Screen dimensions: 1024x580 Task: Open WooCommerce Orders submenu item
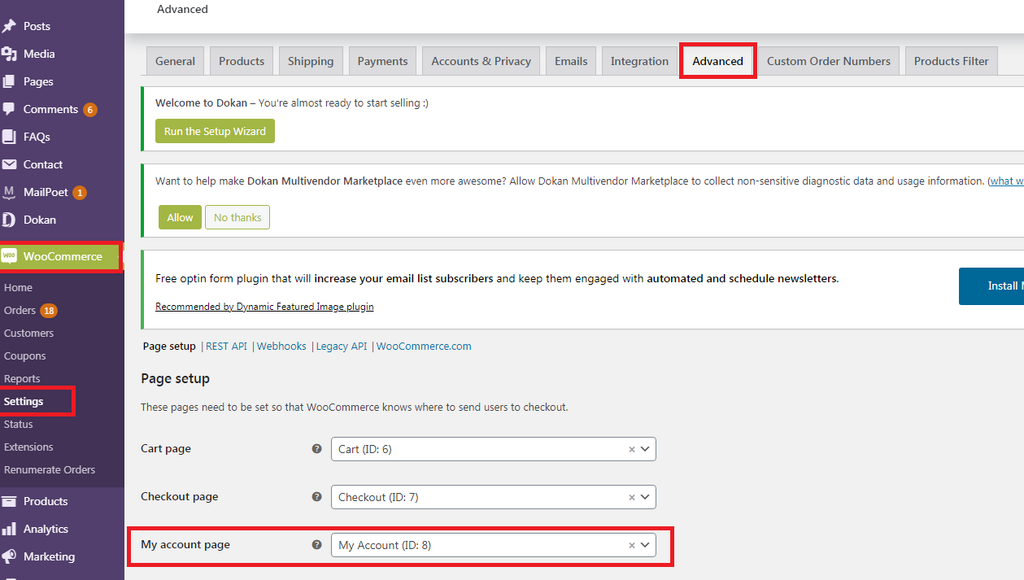(x=20, y=310)
